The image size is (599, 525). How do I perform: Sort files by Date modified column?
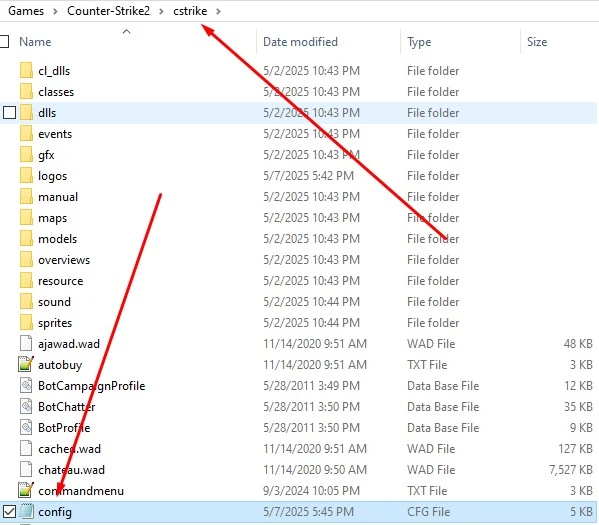pyautogui.click(x=300, y=42)
